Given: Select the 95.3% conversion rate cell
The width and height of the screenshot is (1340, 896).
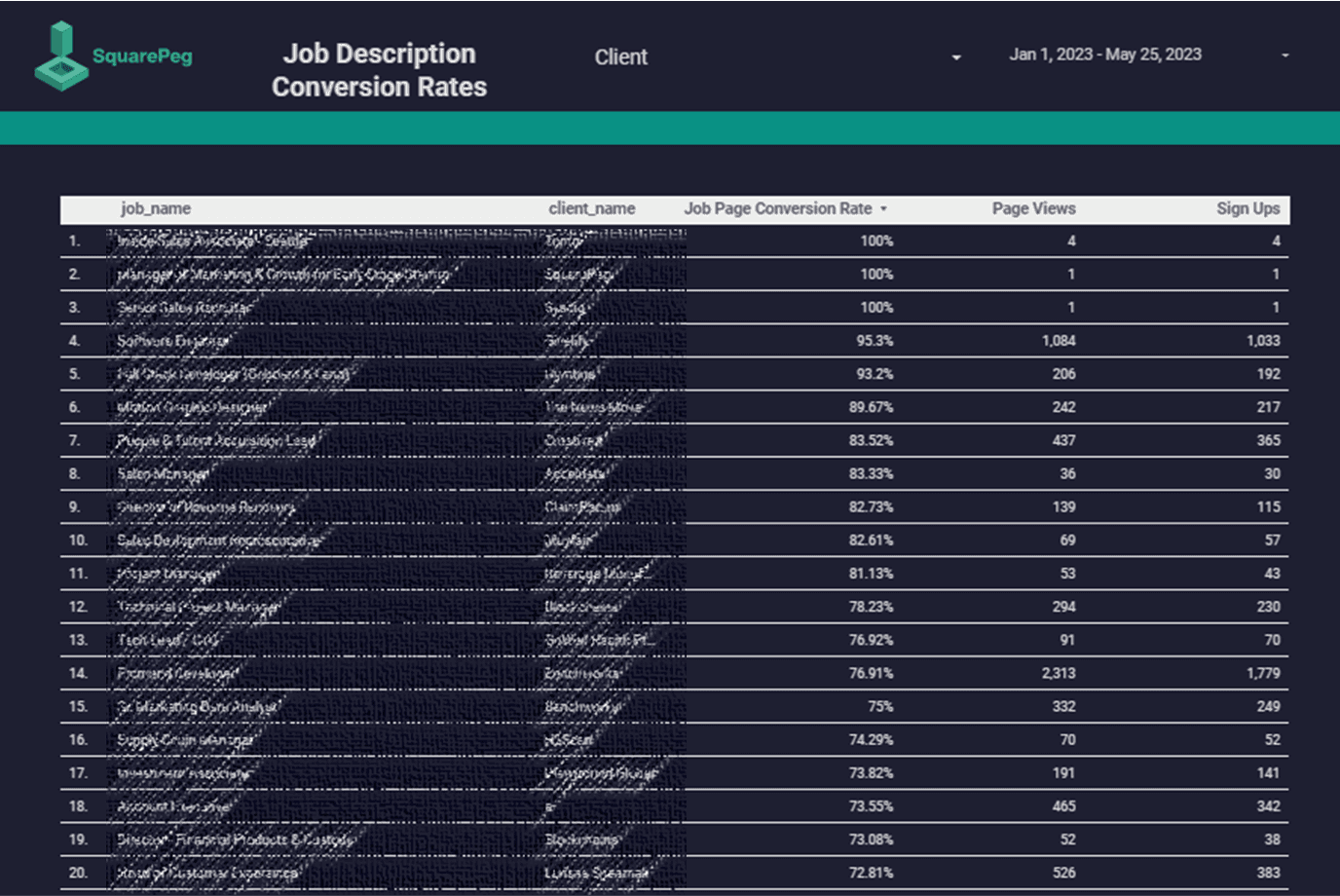Looking at the screenshot, I should tap(875, 341).
